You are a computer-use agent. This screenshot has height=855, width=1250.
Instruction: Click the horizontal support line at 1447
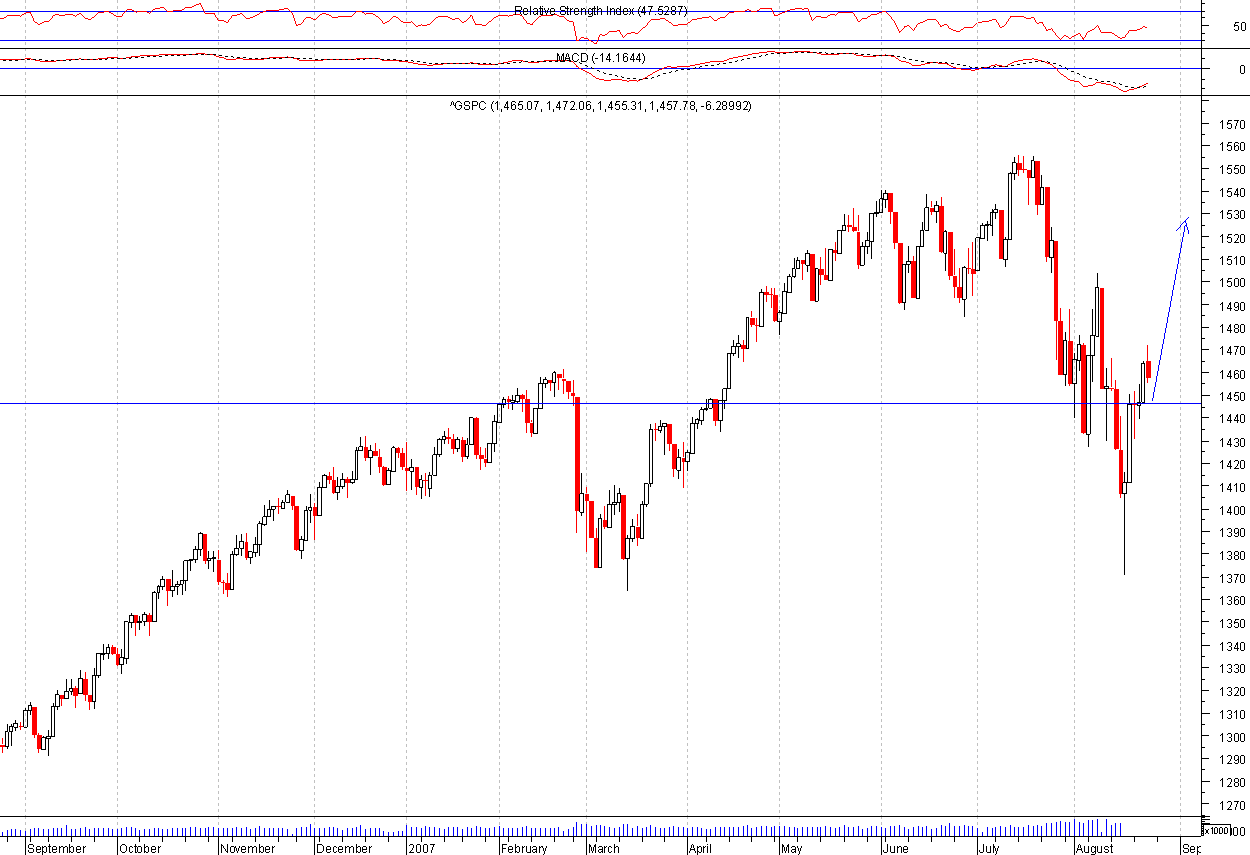pos(600,403)
